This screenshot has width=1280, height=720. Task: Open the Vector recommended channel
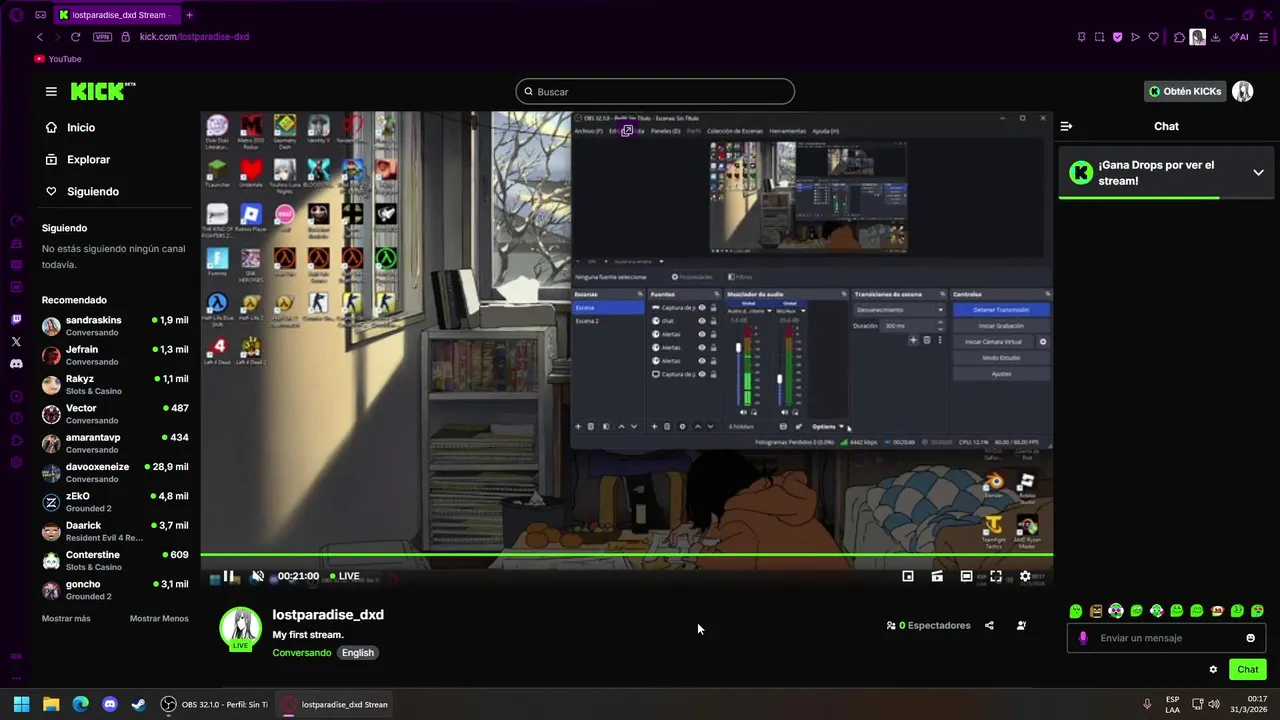tap(115, 414)
